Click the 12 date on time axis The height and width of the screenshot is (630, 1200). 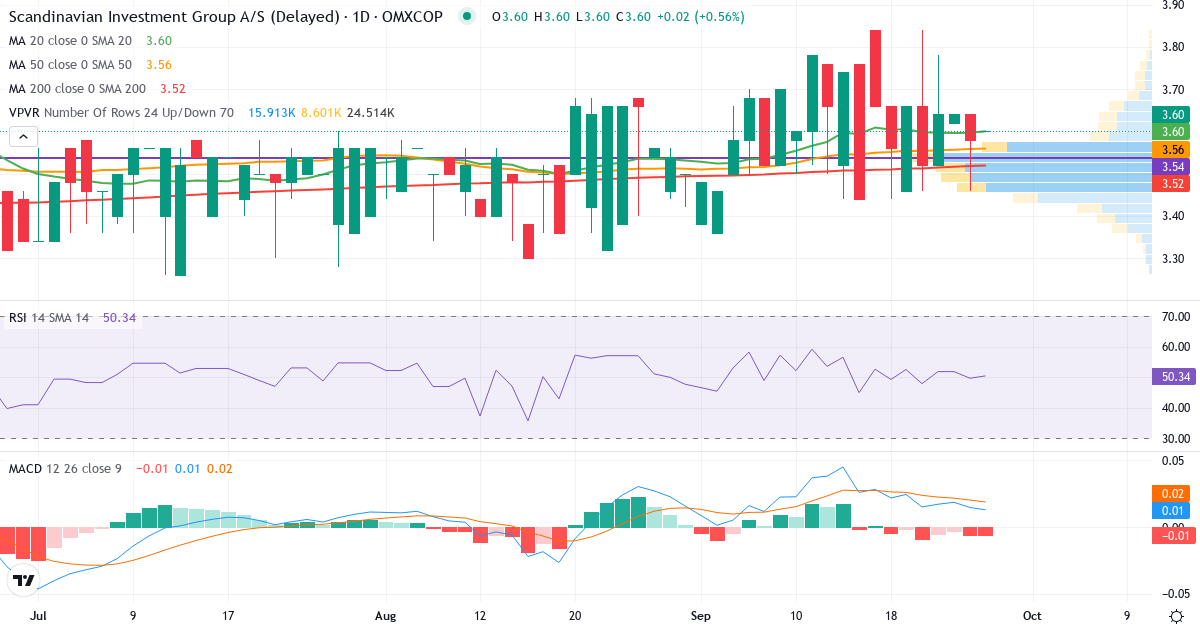point(480,616)
